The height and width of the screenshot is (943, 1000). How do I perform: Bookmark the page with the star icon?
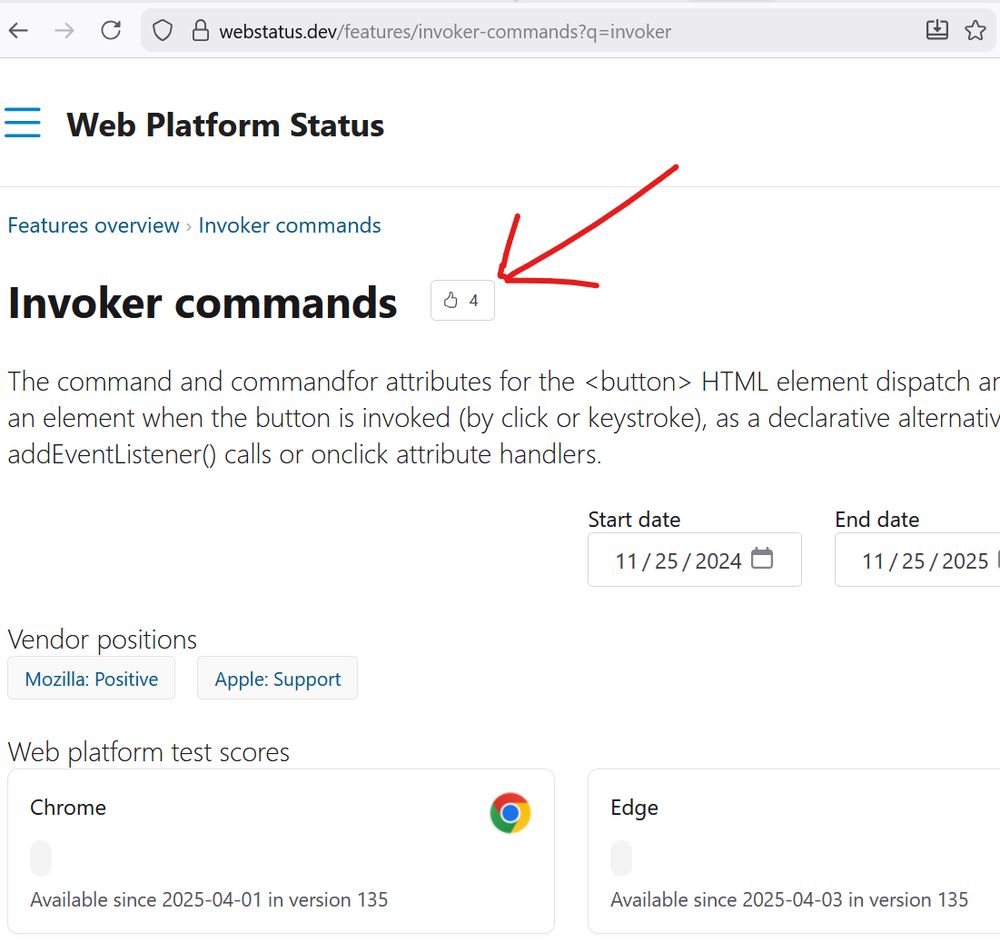tap(975, 31)
